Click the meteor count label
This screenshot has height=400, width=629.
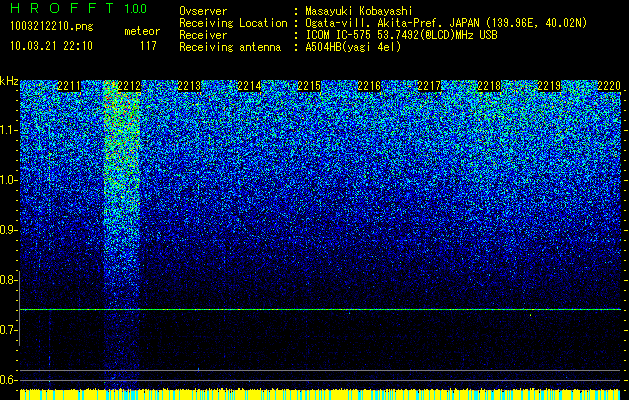coord(142,31)
